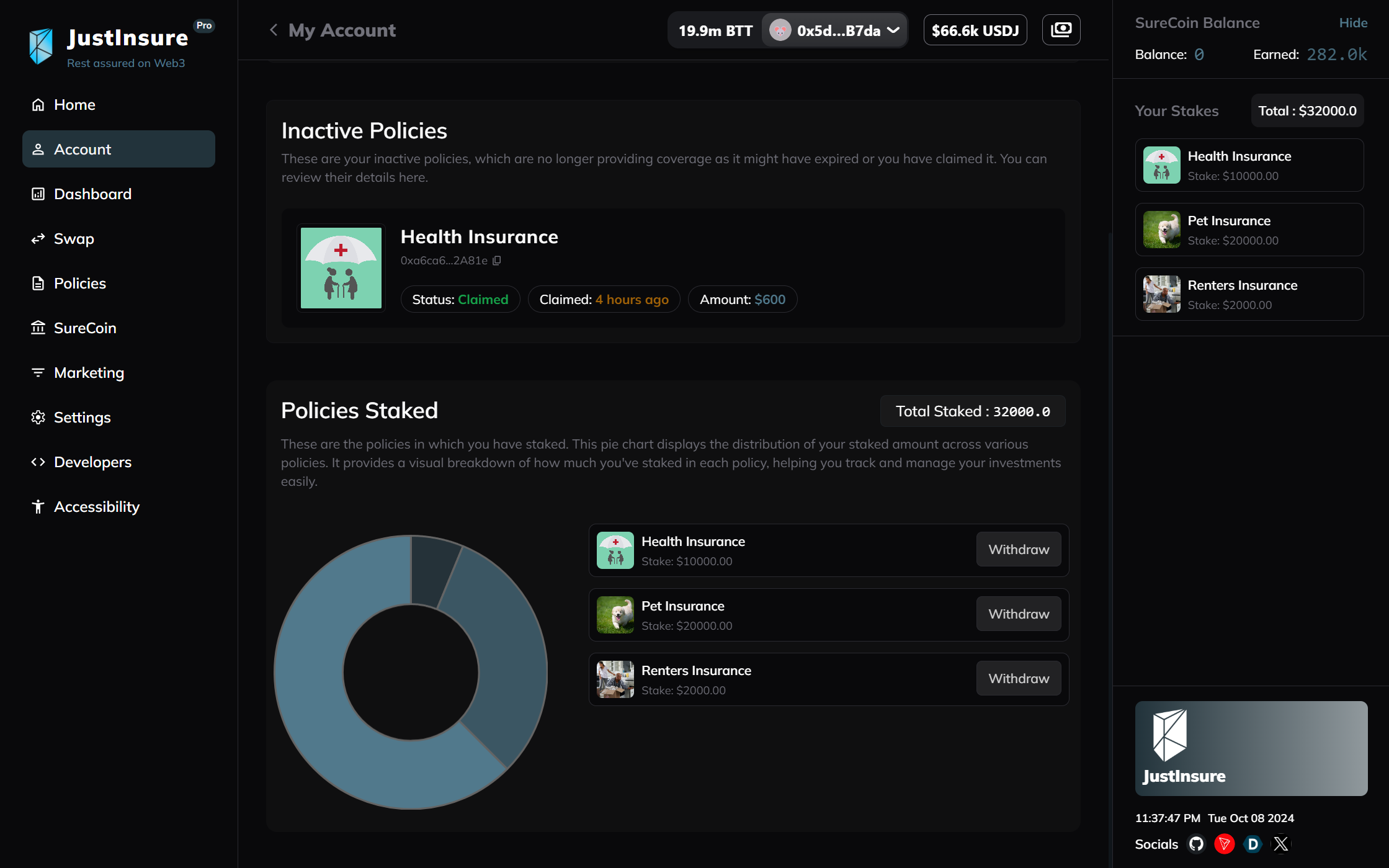Open the X (Twitter) social icon

tap(1281, 844)
